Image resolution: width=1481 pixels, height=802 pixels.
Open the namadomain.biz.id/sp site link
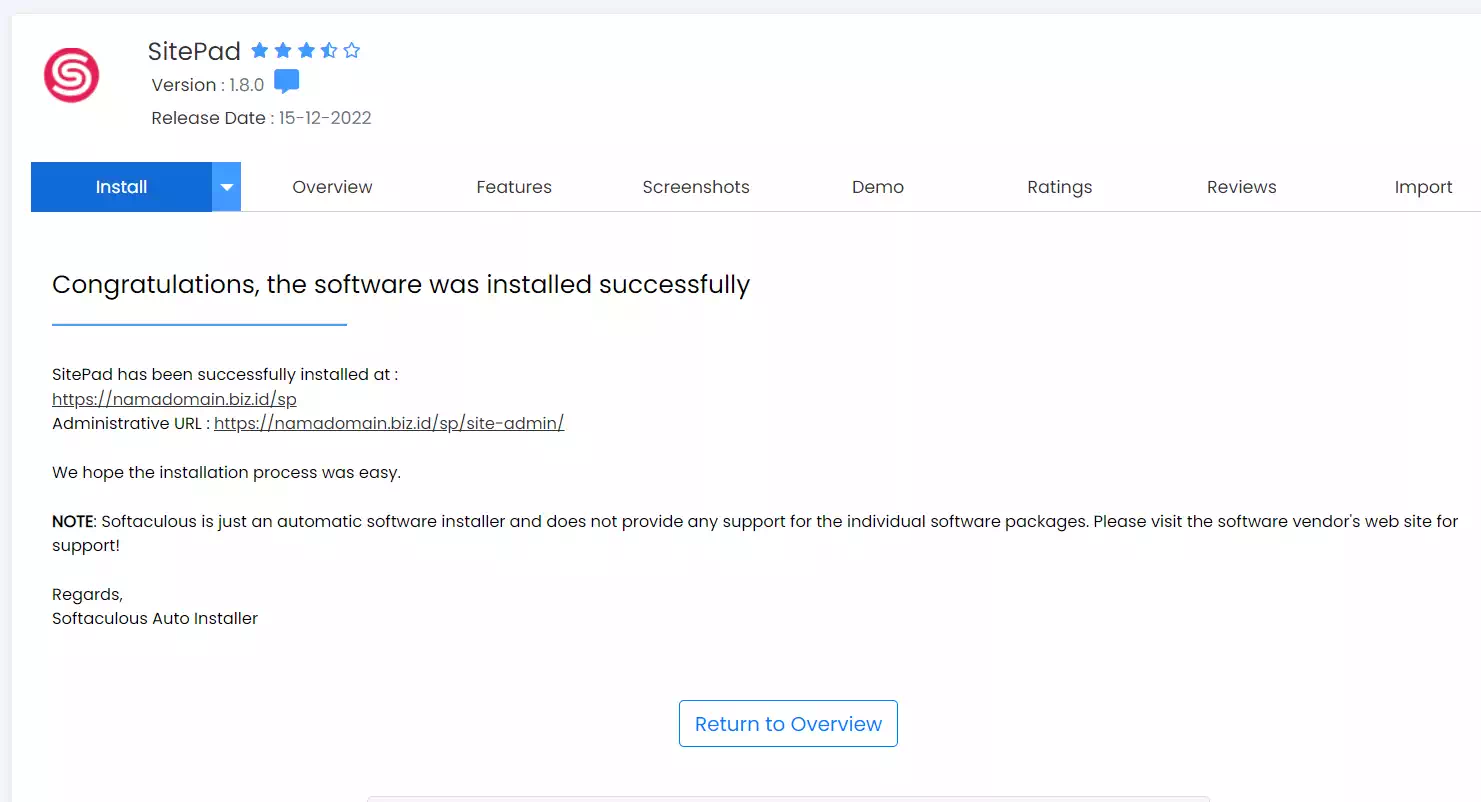[x=174, y=399]
